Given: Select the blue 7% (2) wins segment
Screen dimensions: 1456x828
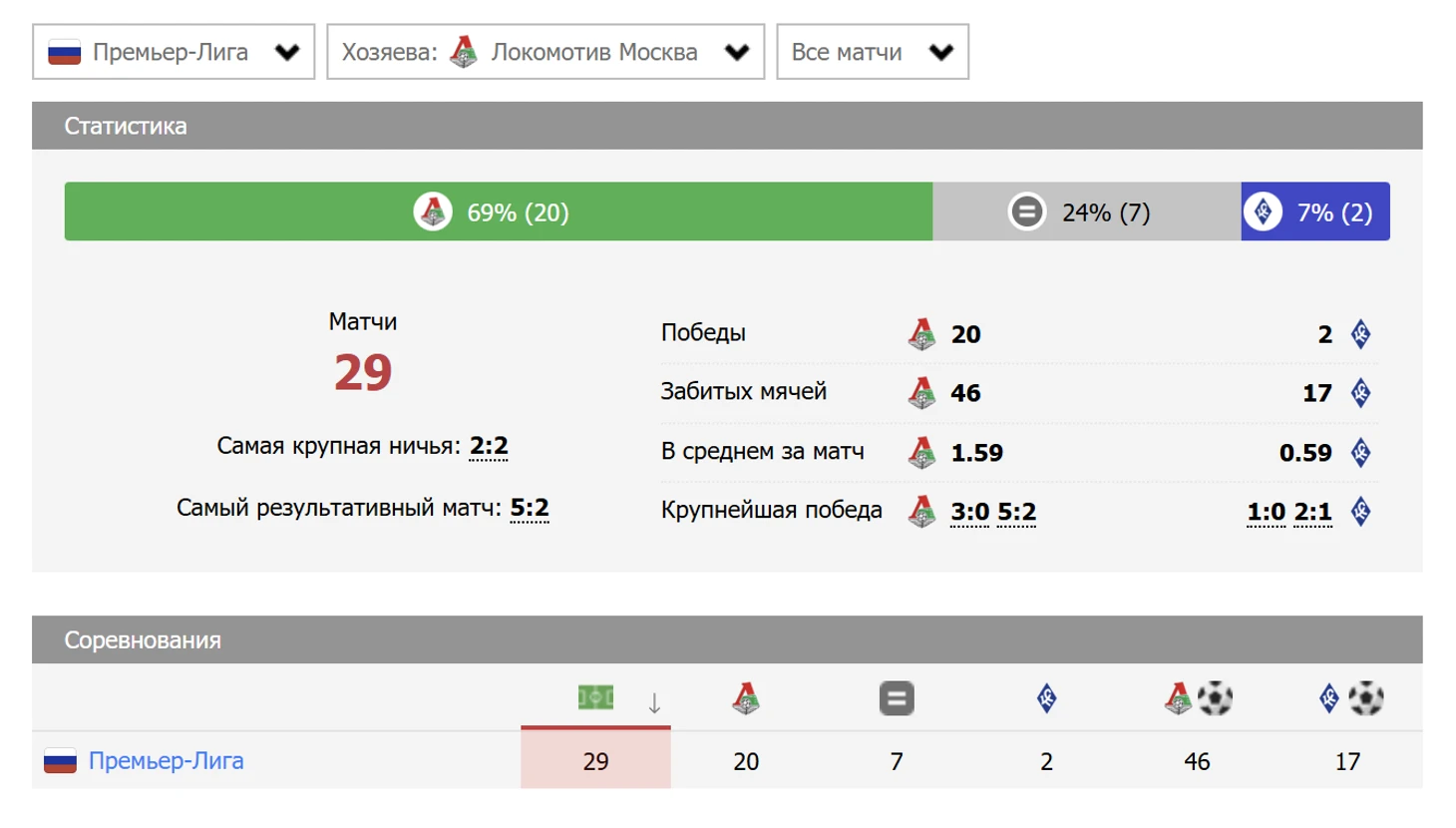Looking at the screenshot, I should (x=1315, y=211).
